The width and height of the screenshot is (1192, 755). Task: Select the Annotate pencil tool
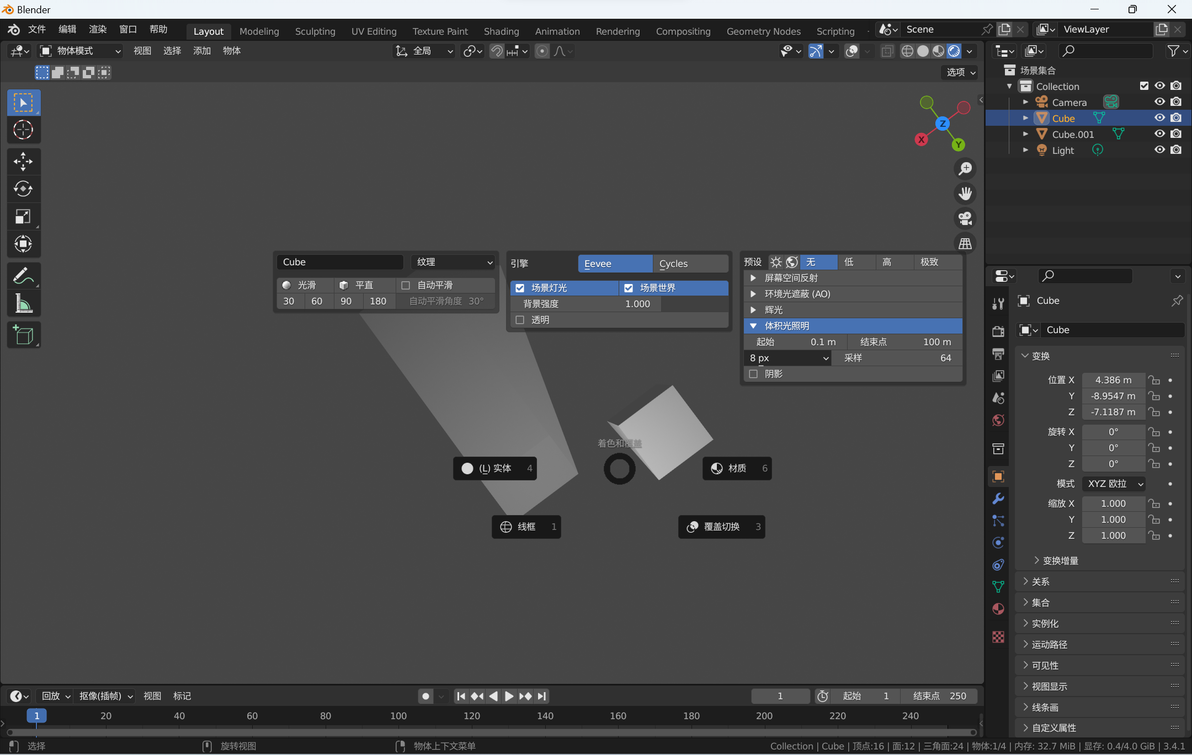point(23,276)
